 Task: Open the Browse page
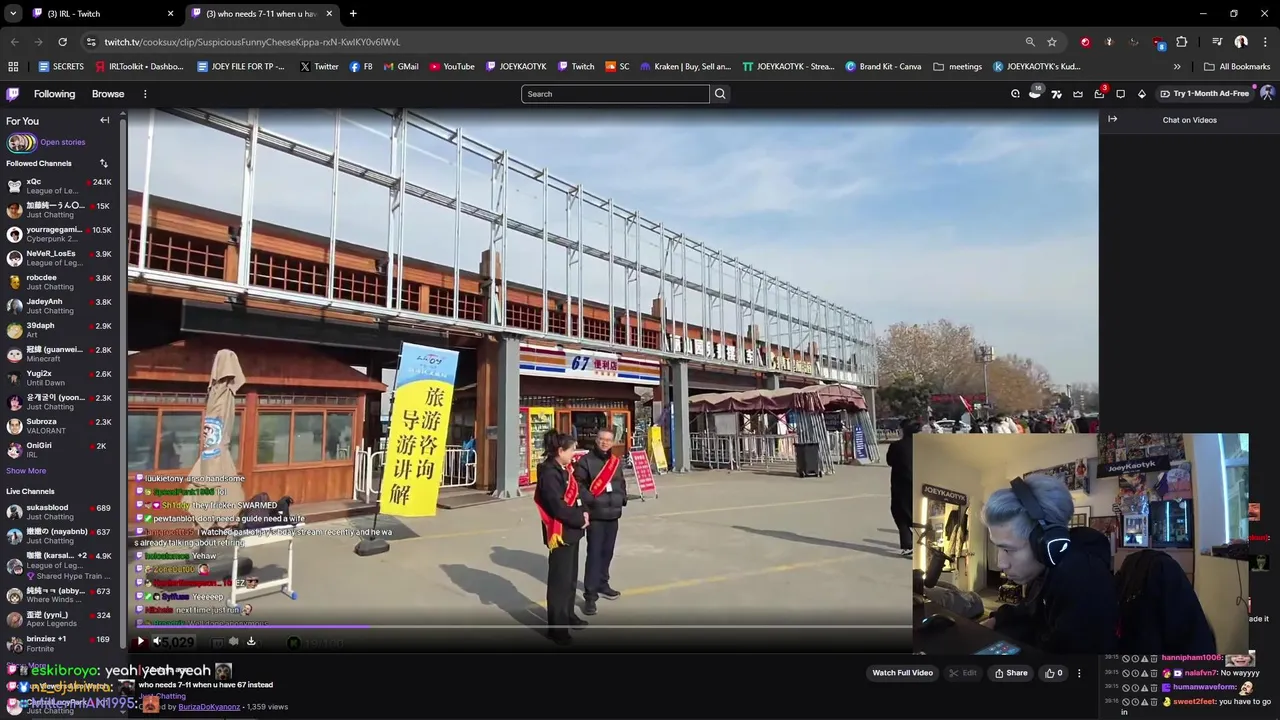coord(108,94)
